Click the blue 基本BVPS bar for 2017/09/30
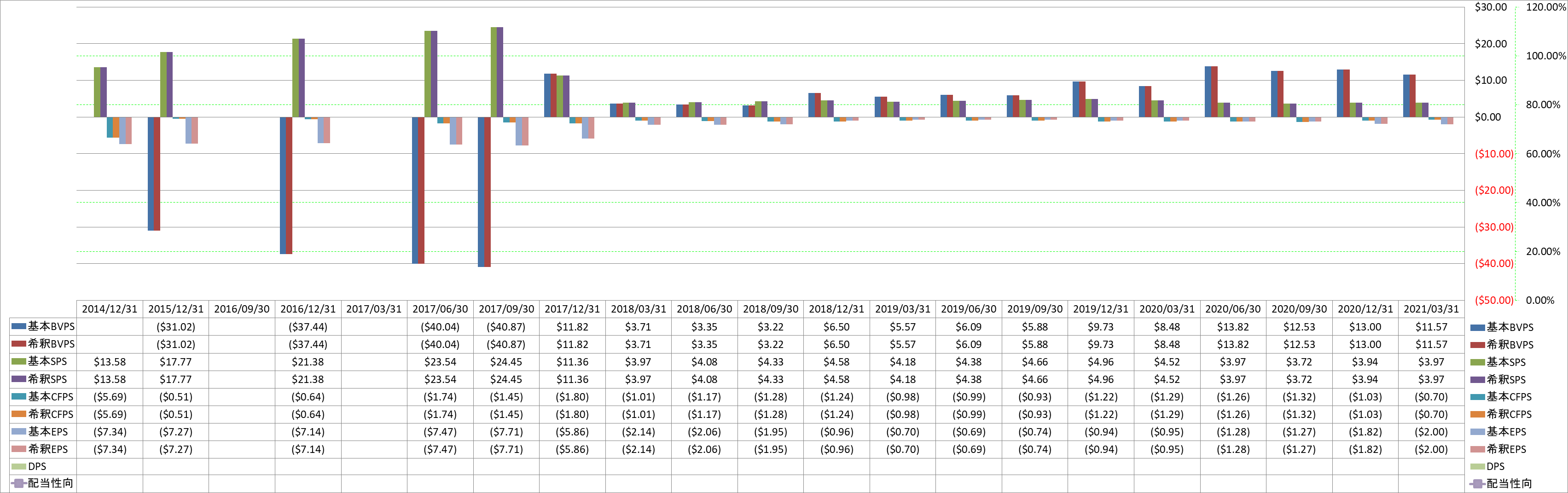The width and height of the screenshot is (1568, 493). (481, 191)
